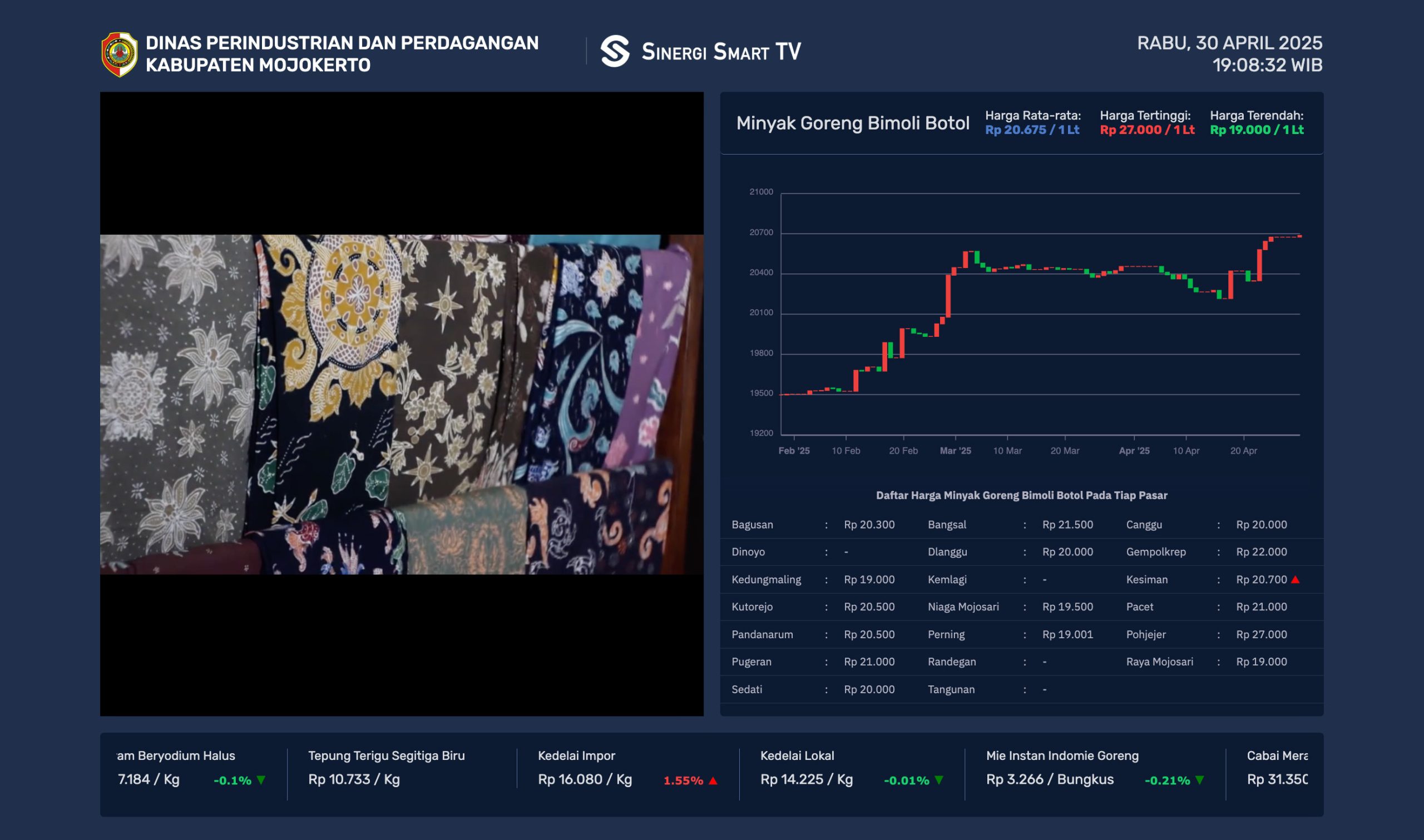This screenshot has height=840, width=1424.
Task: Click the 'Dinas Perindustrian dan Perdagangan' title
Action: pyautogui.click(x=342, y=43)
